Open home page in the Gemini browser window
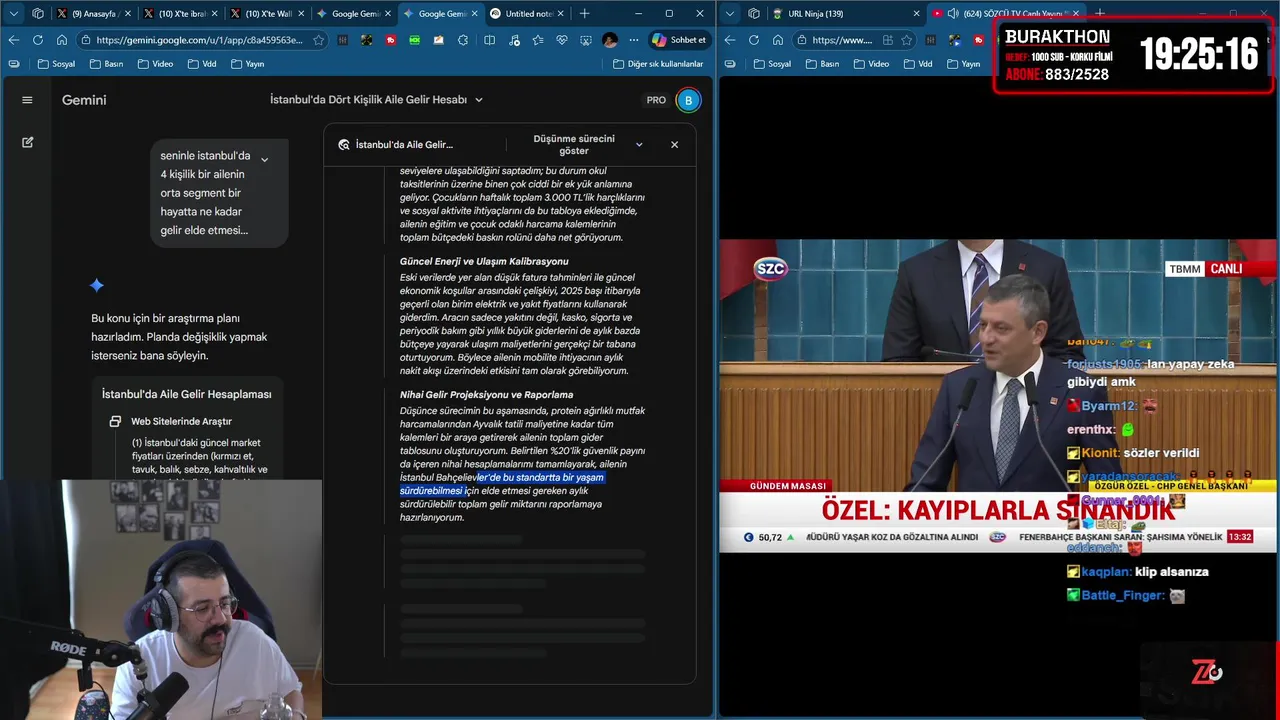1280x720 pixels. (x=62, y=40)
